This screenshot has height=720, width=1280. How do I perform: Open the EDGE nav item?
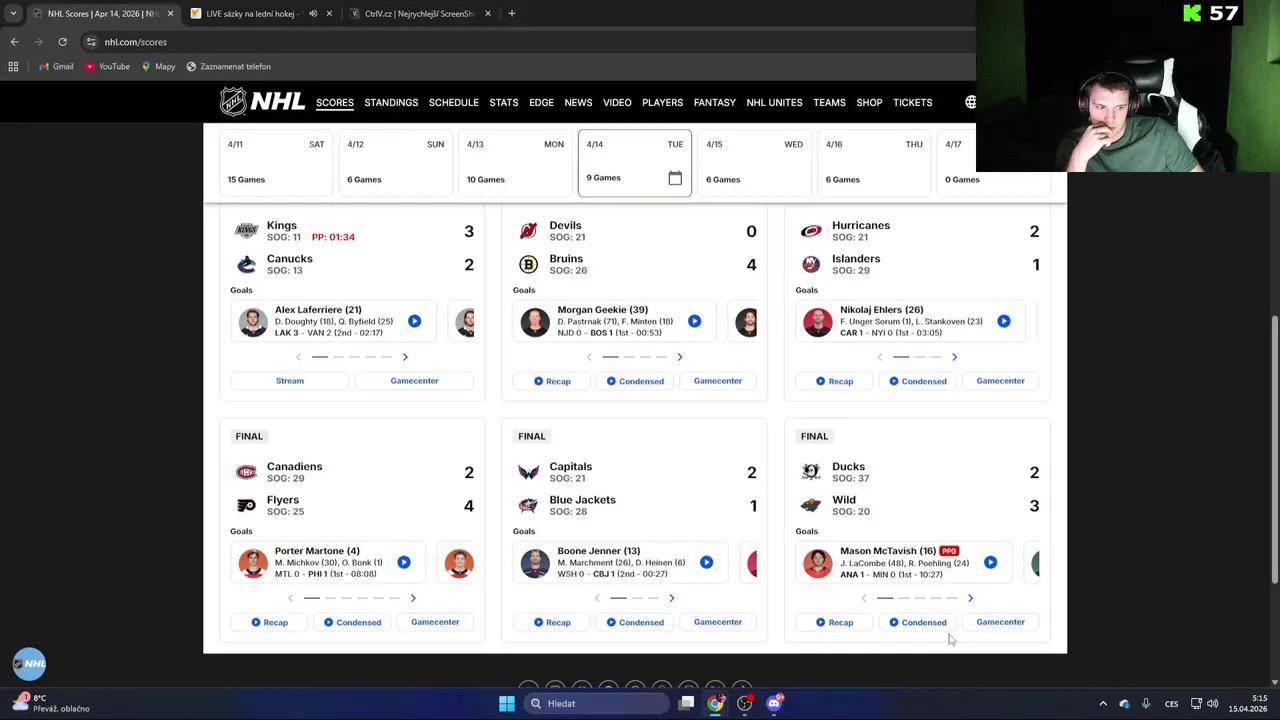[541, 102]
